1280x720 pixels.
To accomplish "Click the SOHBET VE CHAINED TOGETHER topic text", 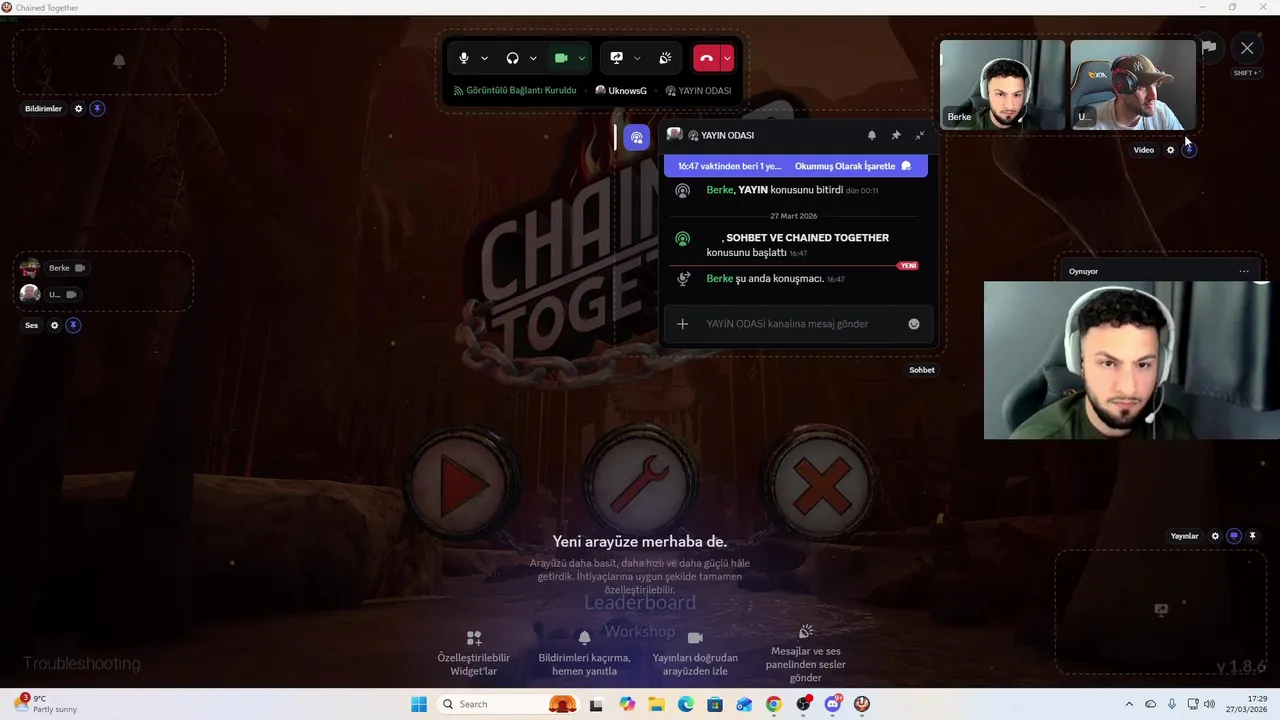I will click(x=807, y=238).
